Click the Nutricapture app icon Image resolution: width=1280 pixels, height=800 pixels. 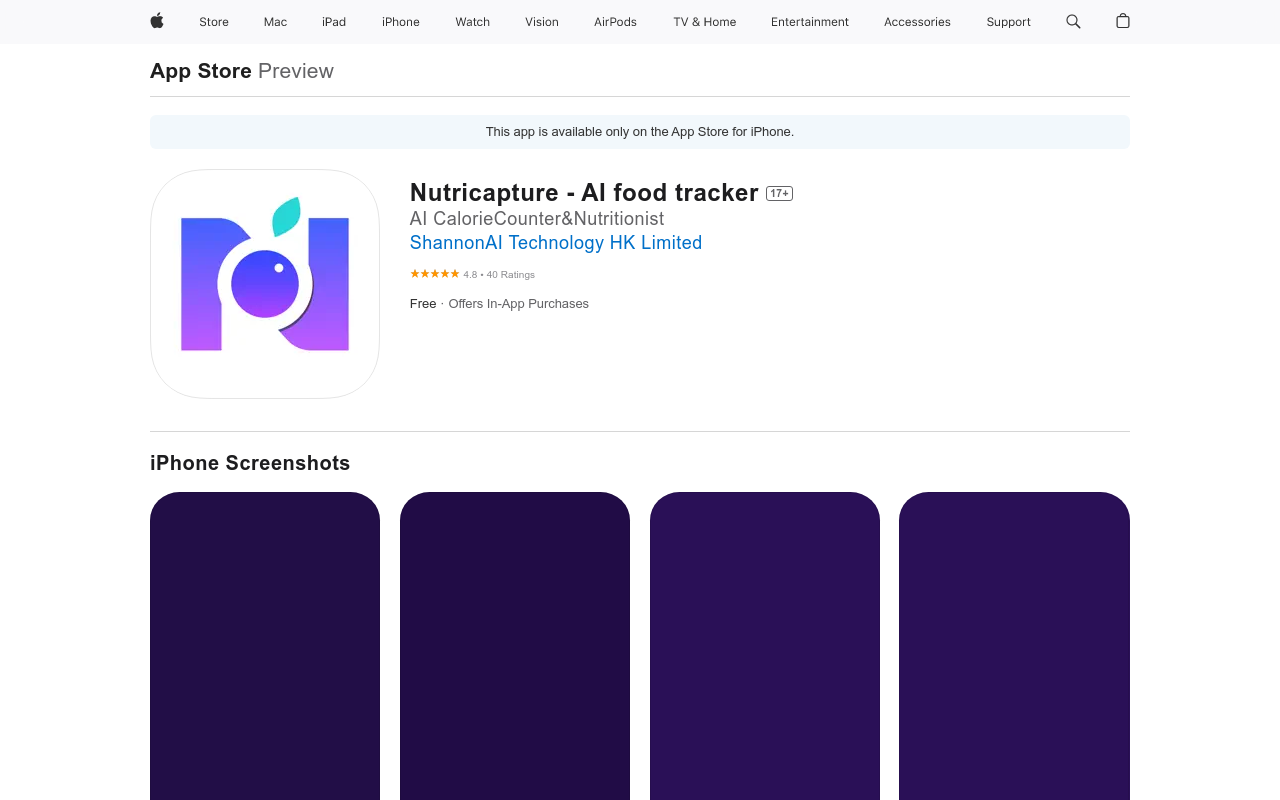coord(265,284)
